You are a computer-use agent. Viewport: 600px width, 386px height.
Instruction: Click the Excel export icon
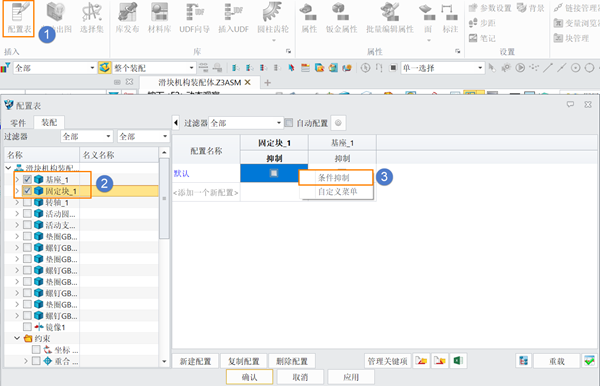pos(458,361)
